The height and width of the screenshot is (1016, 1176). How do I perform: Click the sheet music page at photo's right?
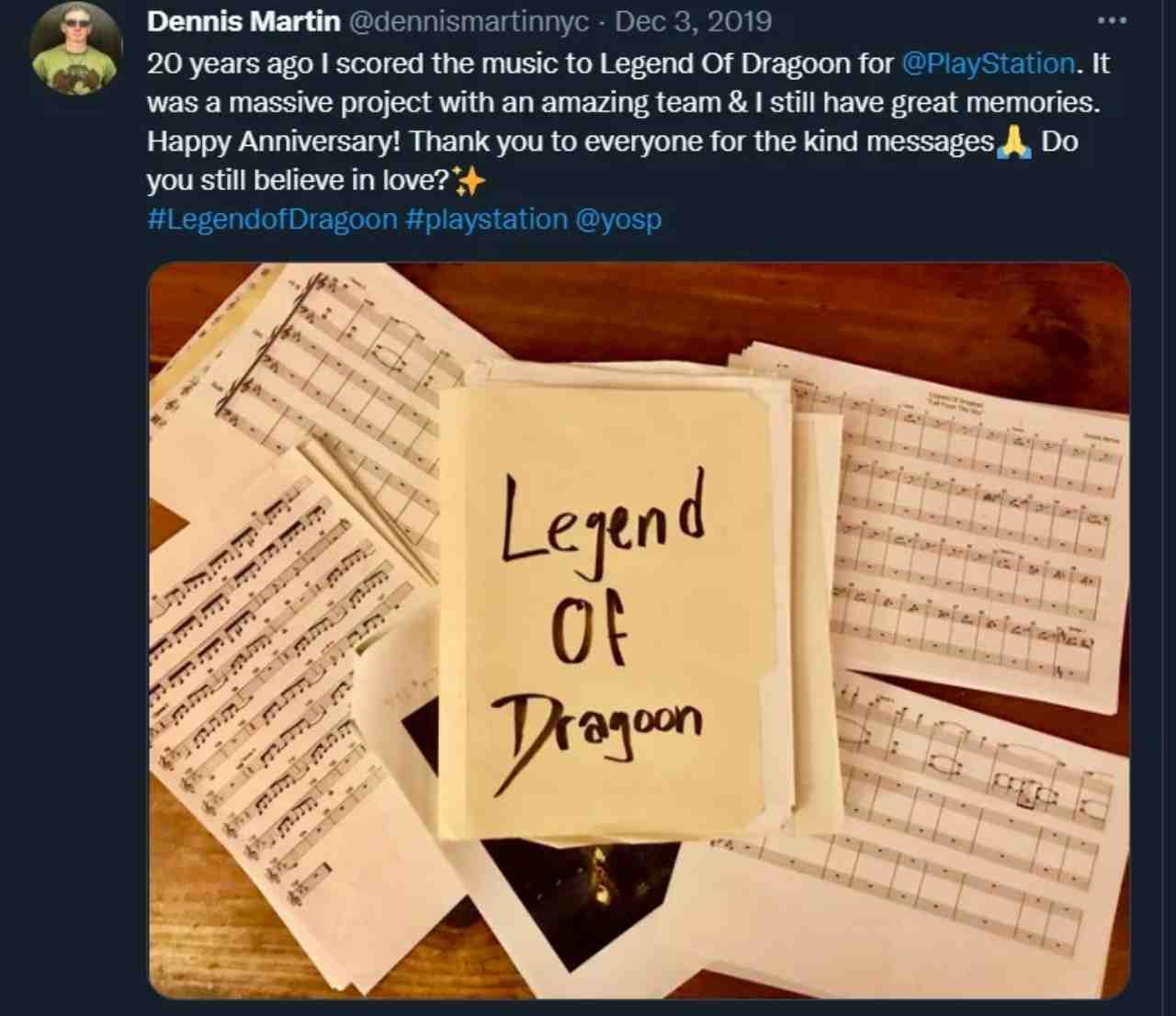click(974, 514)
